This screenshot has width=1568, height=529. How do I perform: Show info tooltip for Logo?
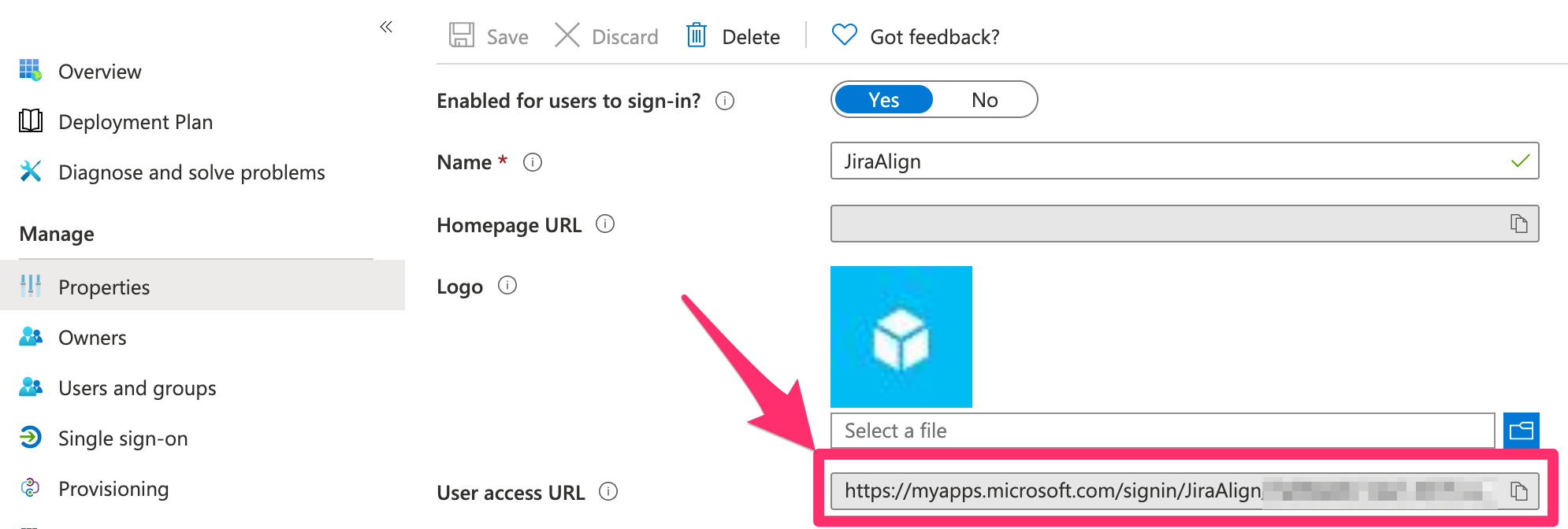507,285
